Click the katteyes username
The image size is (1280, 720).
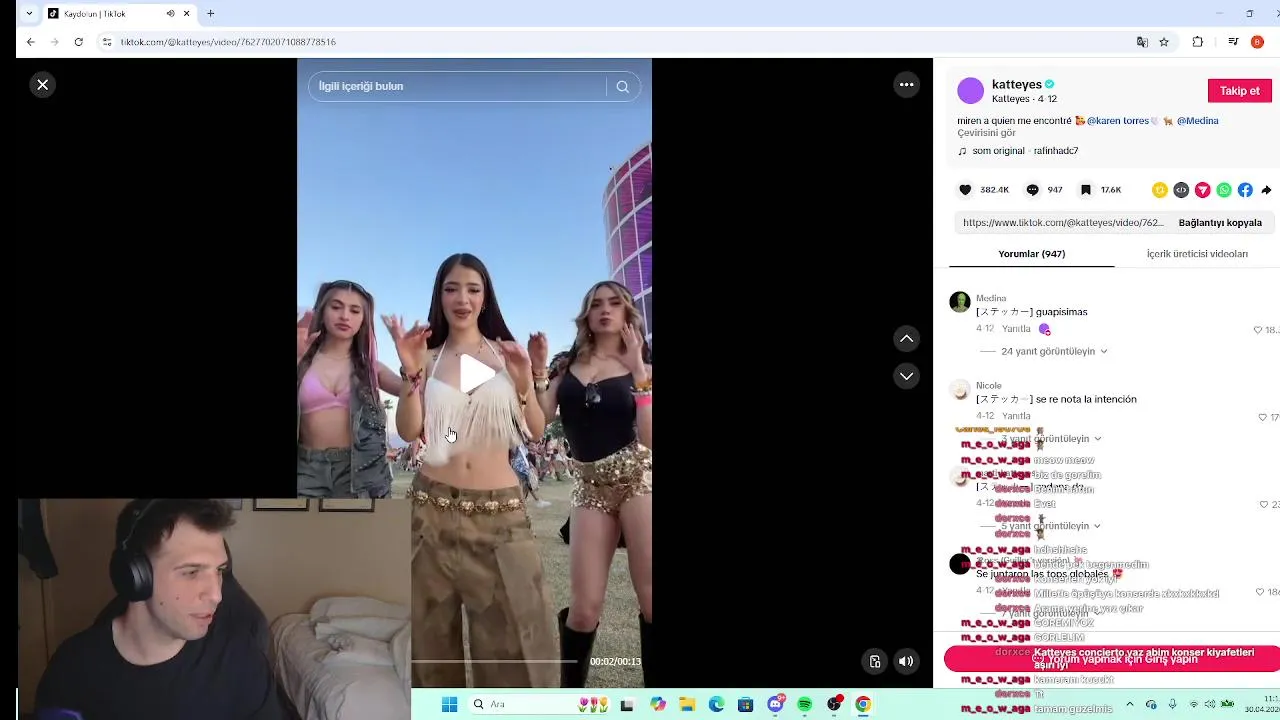point(1017,84)
